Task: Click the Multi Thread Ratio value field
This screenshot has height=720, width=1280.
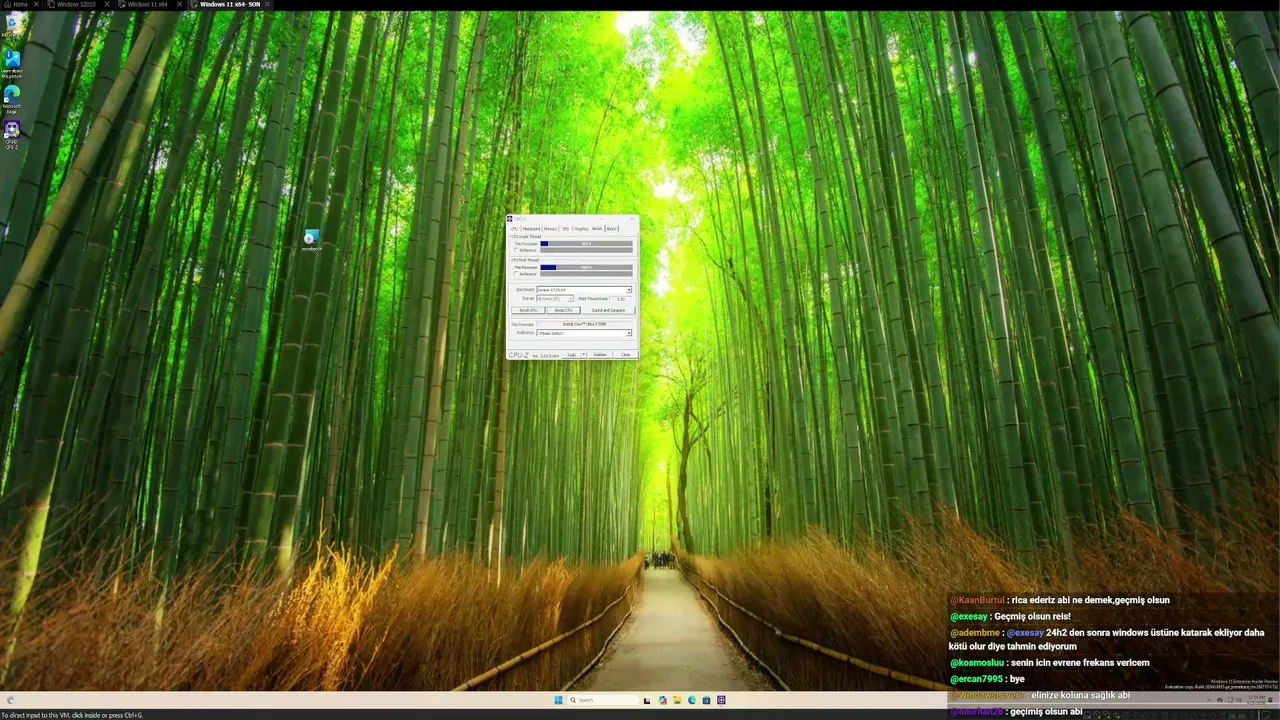Action: 621,299
